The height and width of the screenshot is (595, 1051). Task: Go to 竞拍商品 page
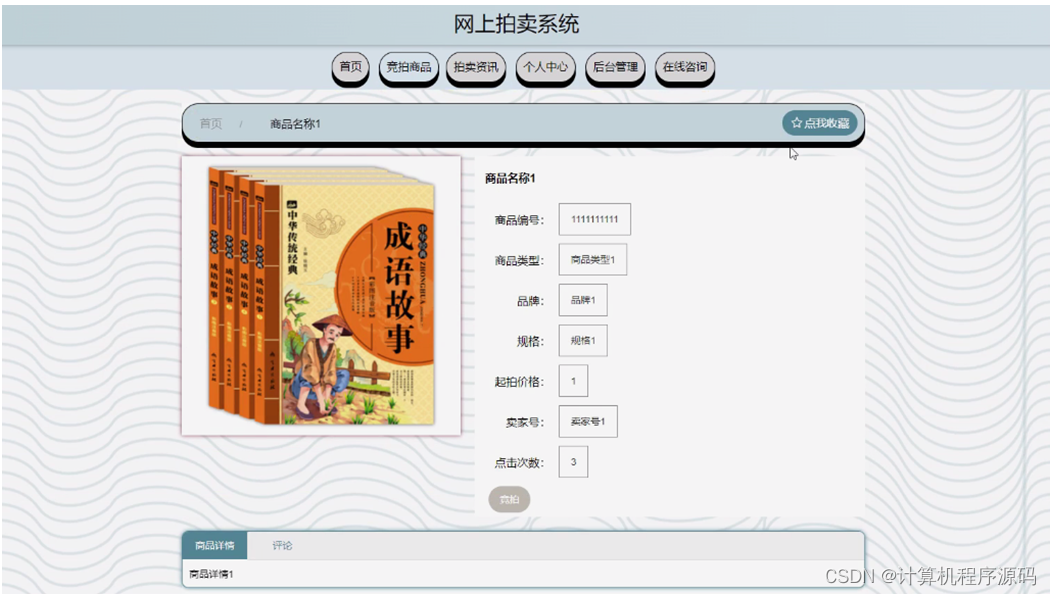tap(409, 67)
